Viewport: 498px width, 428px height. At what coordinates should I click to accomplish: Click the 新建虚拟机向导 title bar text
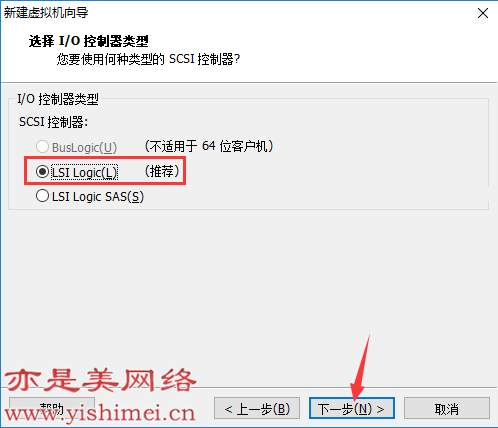pyautogui.click(x=46, y=13)
